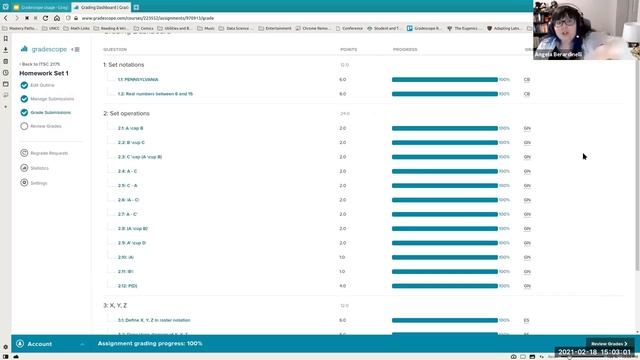Open the Notes panel icon in the browser side panel
Image resolution: width=640 pixels, height=360 pixels.
click(5, 61)
